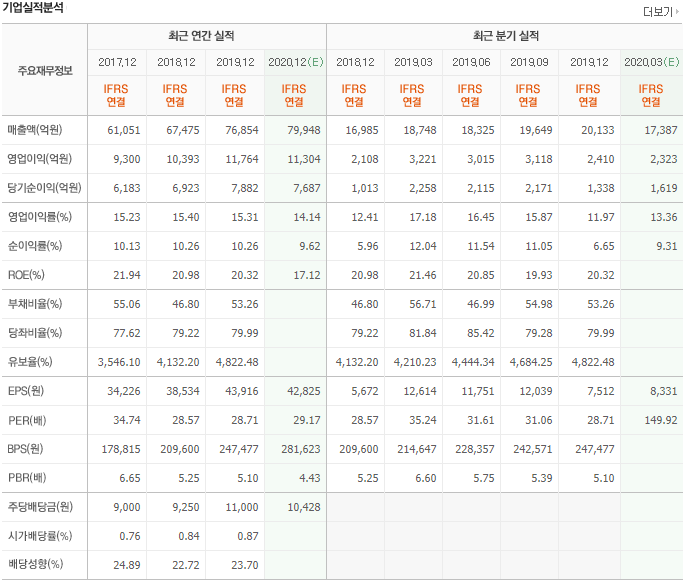
Task: Select the EPS(원) row label
Action: point(26,391)
